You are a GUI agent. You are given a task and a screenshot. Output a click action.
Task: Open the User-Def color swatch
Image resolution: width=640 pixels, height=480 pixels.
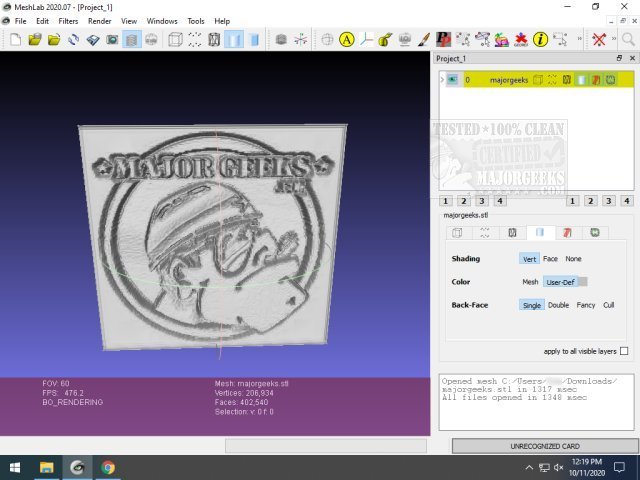[583, 282]
